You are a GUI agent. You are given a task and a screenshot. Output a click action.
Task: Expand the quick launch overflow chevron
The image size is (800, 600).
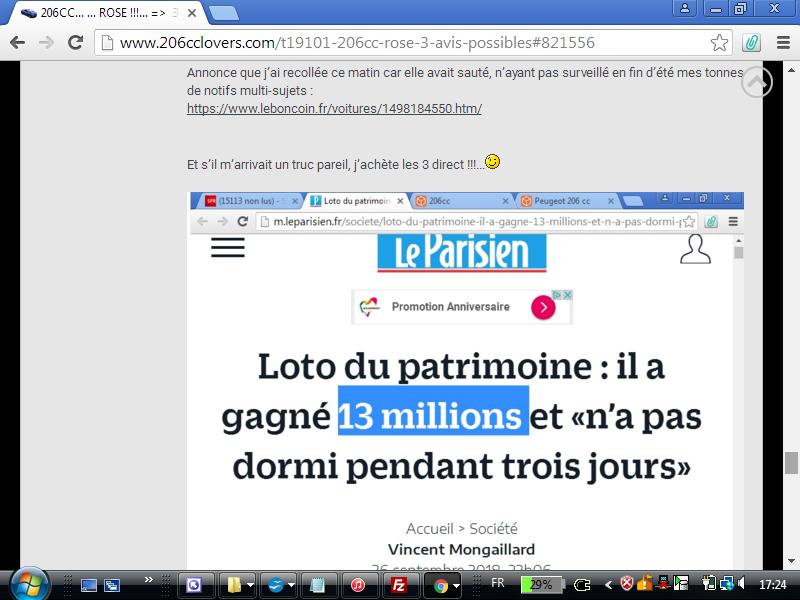(148, 580)
